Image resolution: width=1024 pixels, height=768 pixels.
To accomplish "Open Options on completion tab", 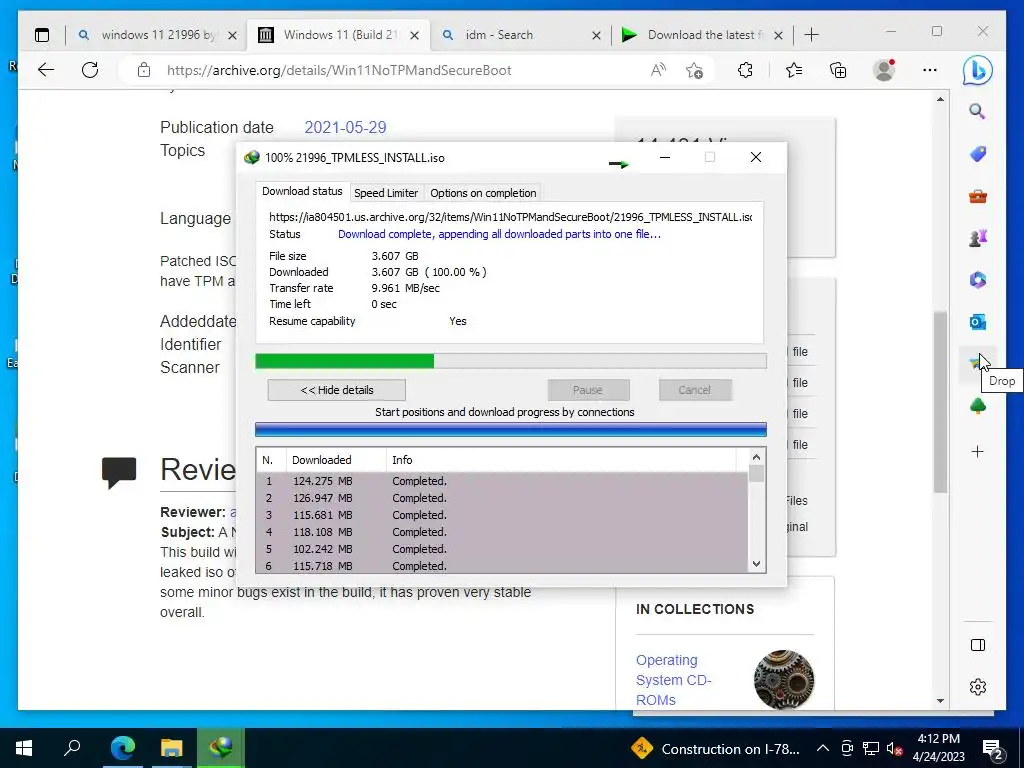I will coord(483,193).
